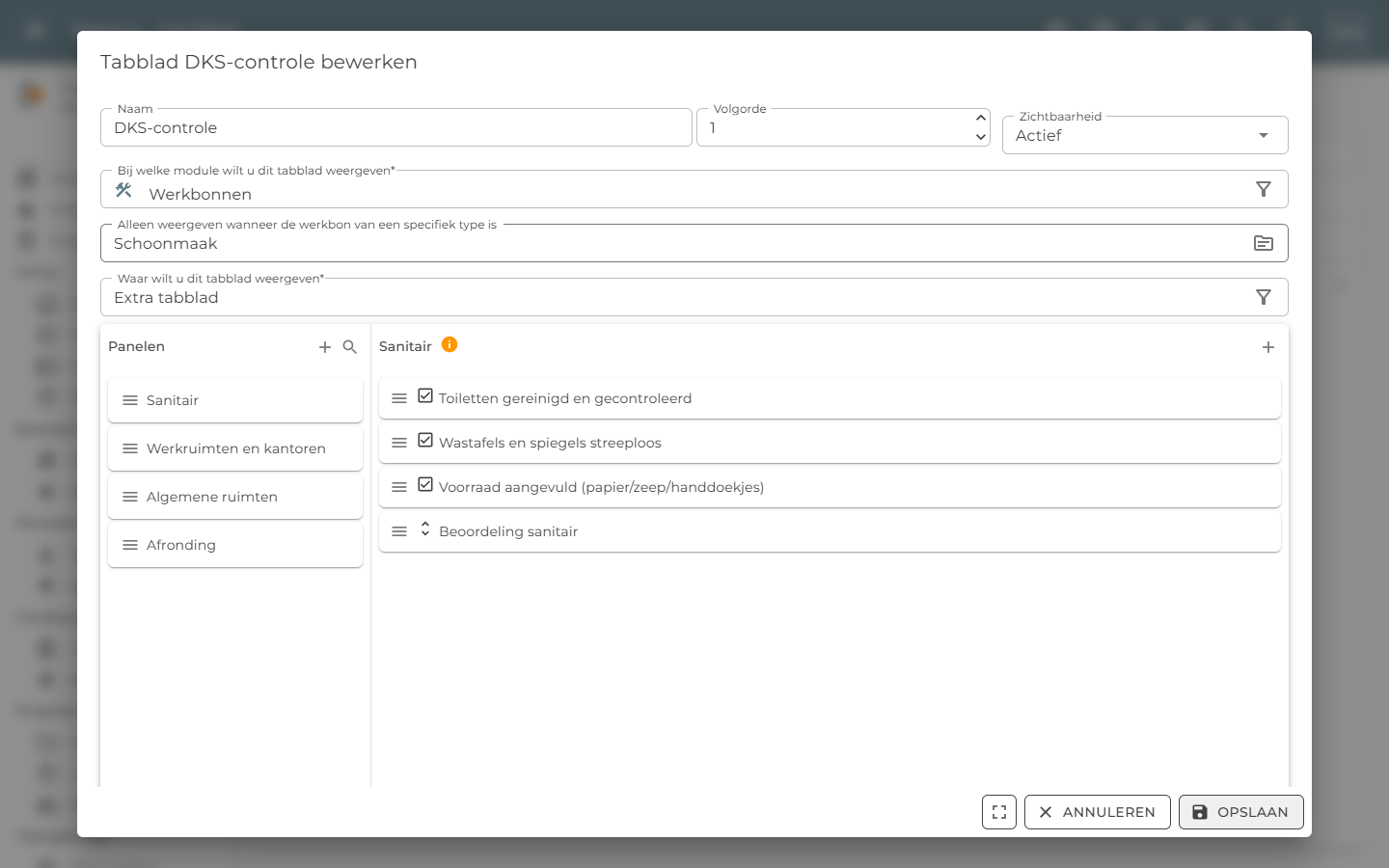Open the Toiletten gereinigd en gecontroleerd row
Viewport: 1389px width, 868px height.
click(830, 398)
